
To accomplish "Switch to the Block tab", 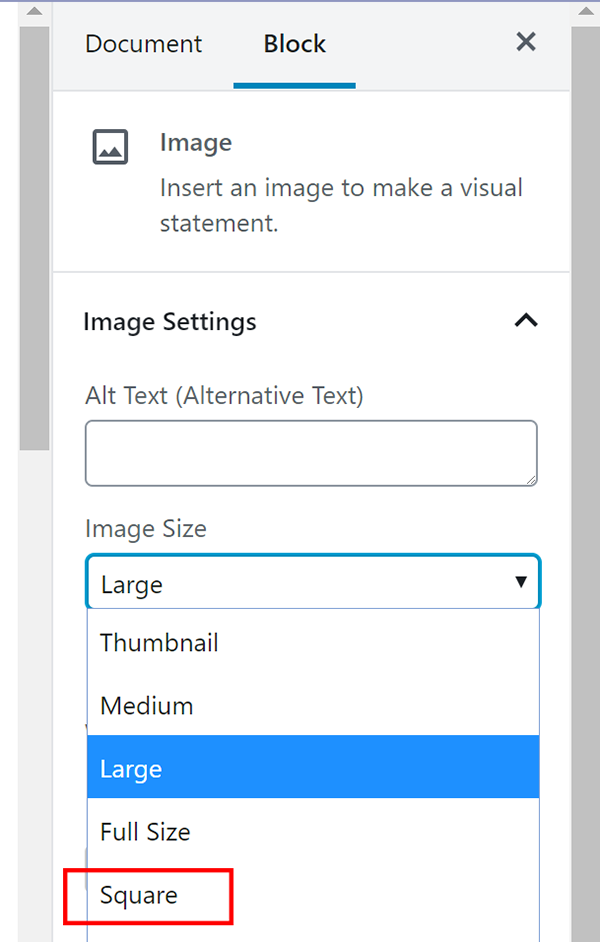I will coord(294,43).
